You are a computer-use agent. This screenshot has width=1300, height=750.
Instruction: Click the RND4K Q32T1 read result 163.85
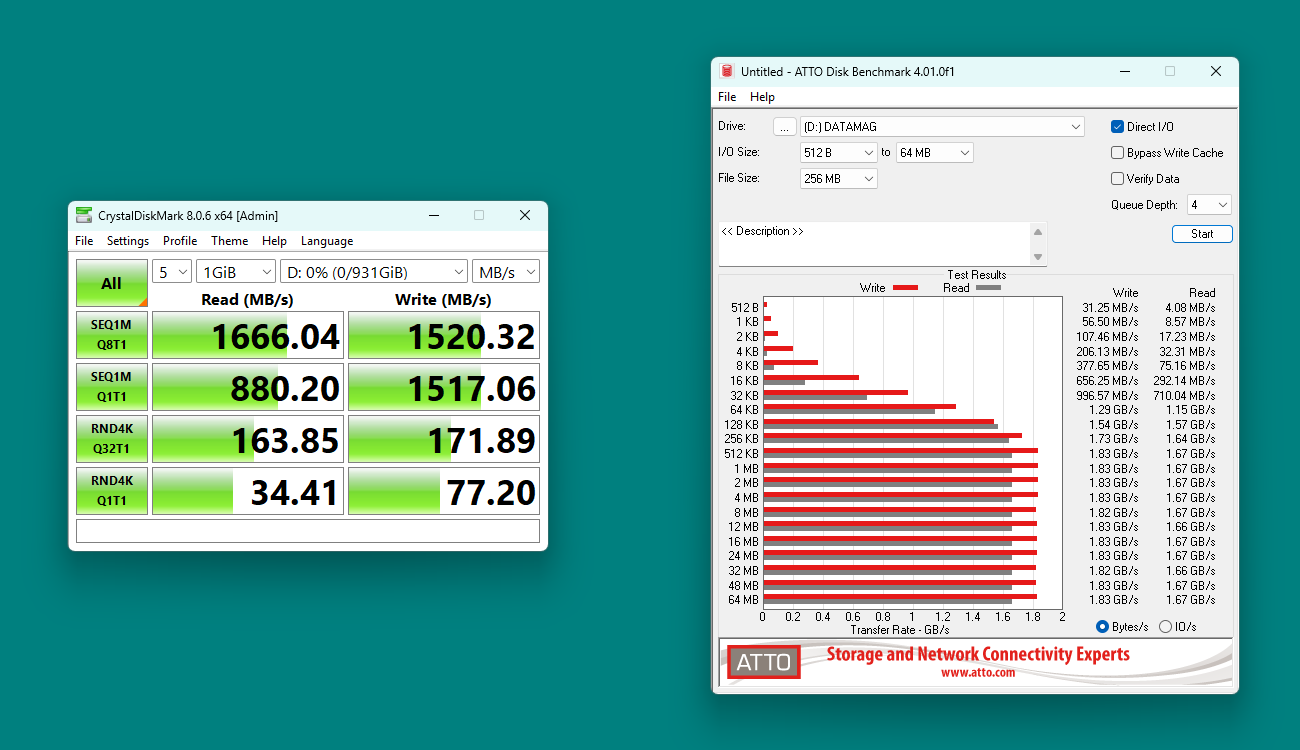(x=248, y=439)
